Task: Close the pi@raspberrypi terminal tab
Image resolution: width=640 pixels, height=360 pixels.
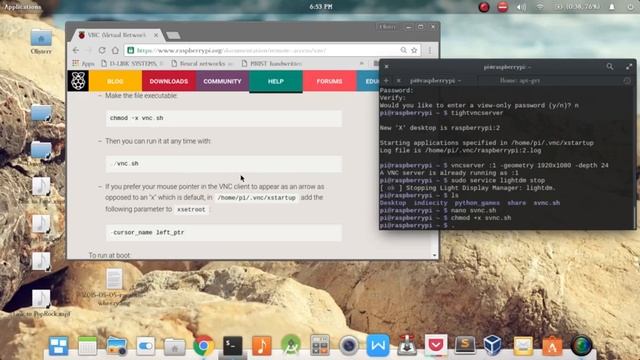Action: point(399,80)
